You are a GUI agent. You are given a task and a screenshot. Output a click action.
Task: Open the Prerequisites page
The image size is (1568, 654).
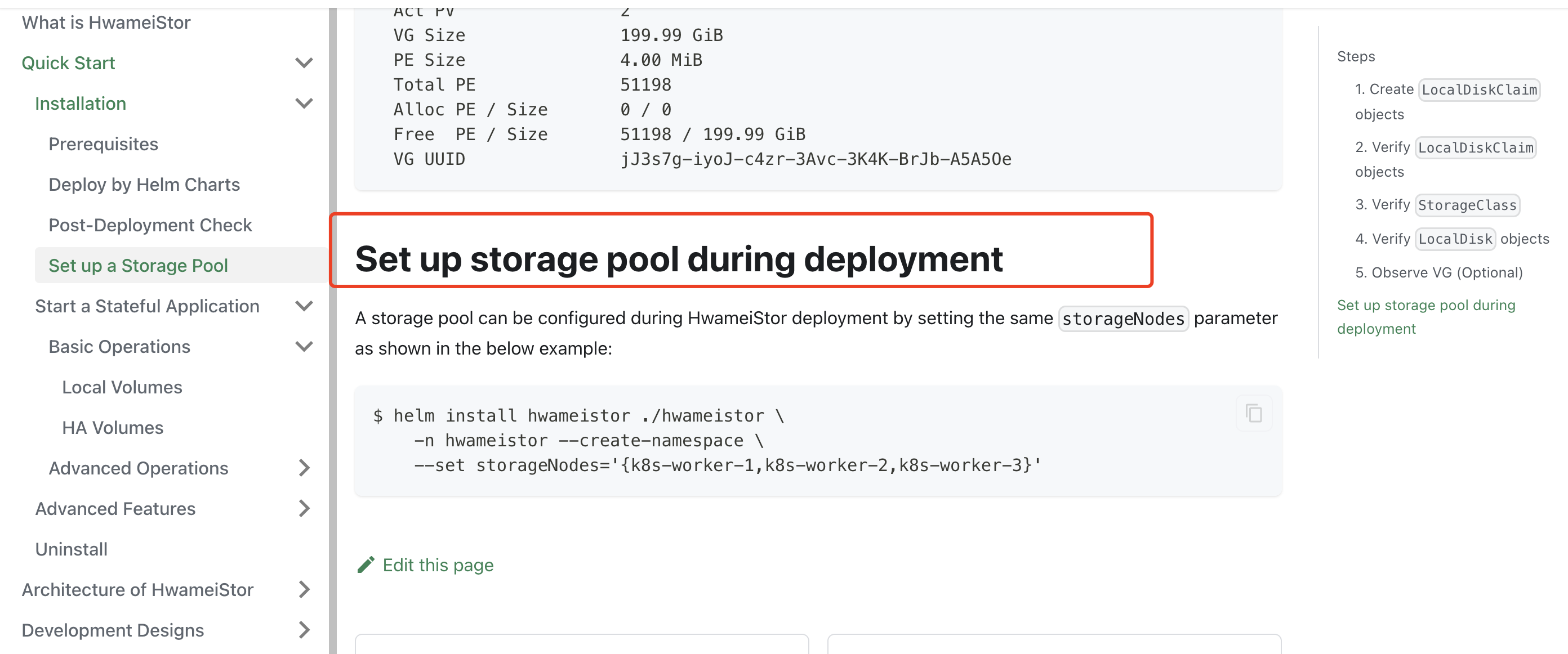(103, 144)
